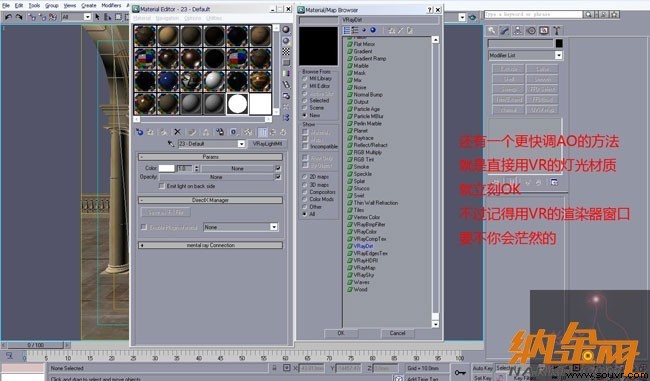The image size is (650, 381).
Task: Click View List icon in Map Browser
Action: (347, 30)
